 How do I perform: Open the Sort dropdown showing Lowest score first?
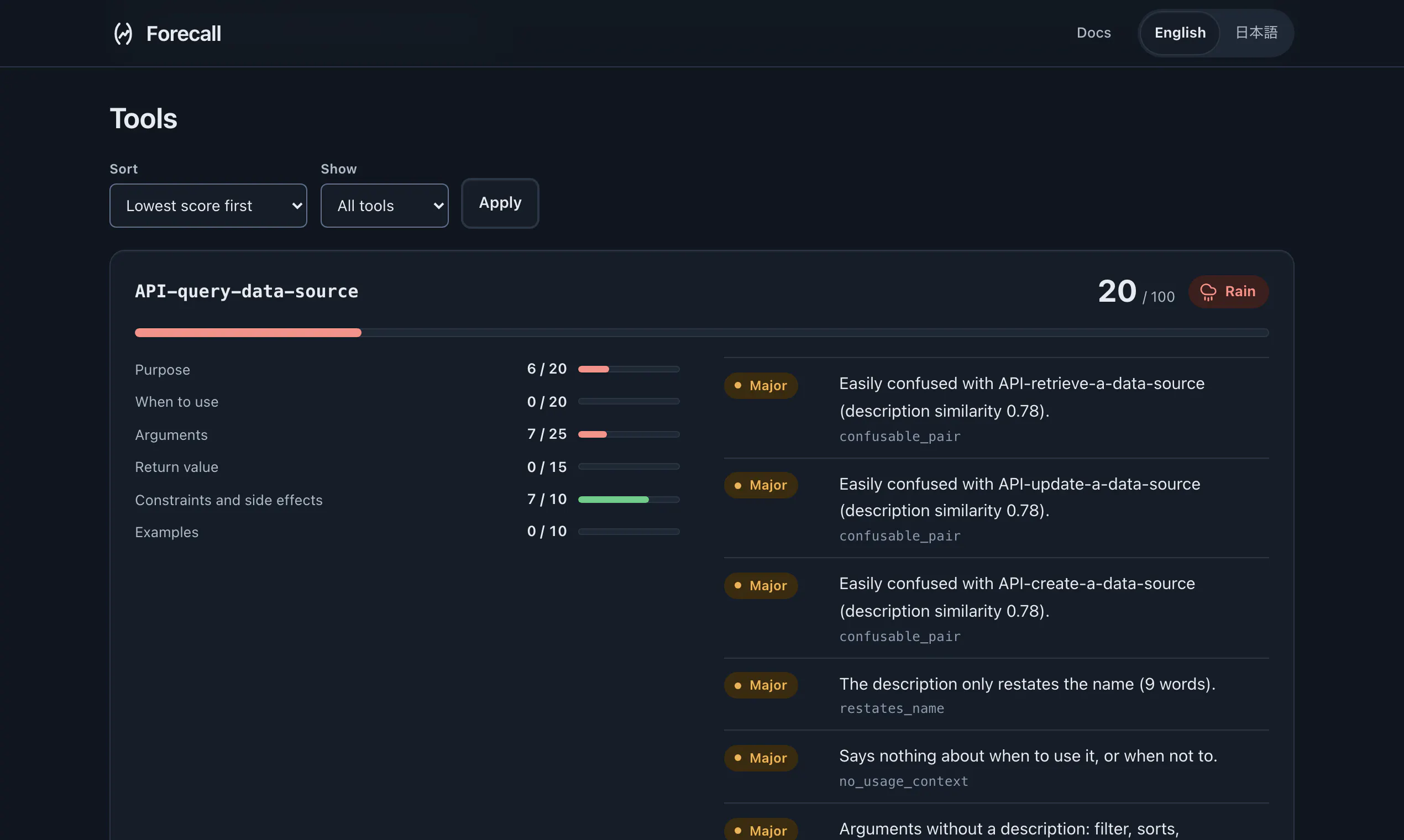click(208, 206)
